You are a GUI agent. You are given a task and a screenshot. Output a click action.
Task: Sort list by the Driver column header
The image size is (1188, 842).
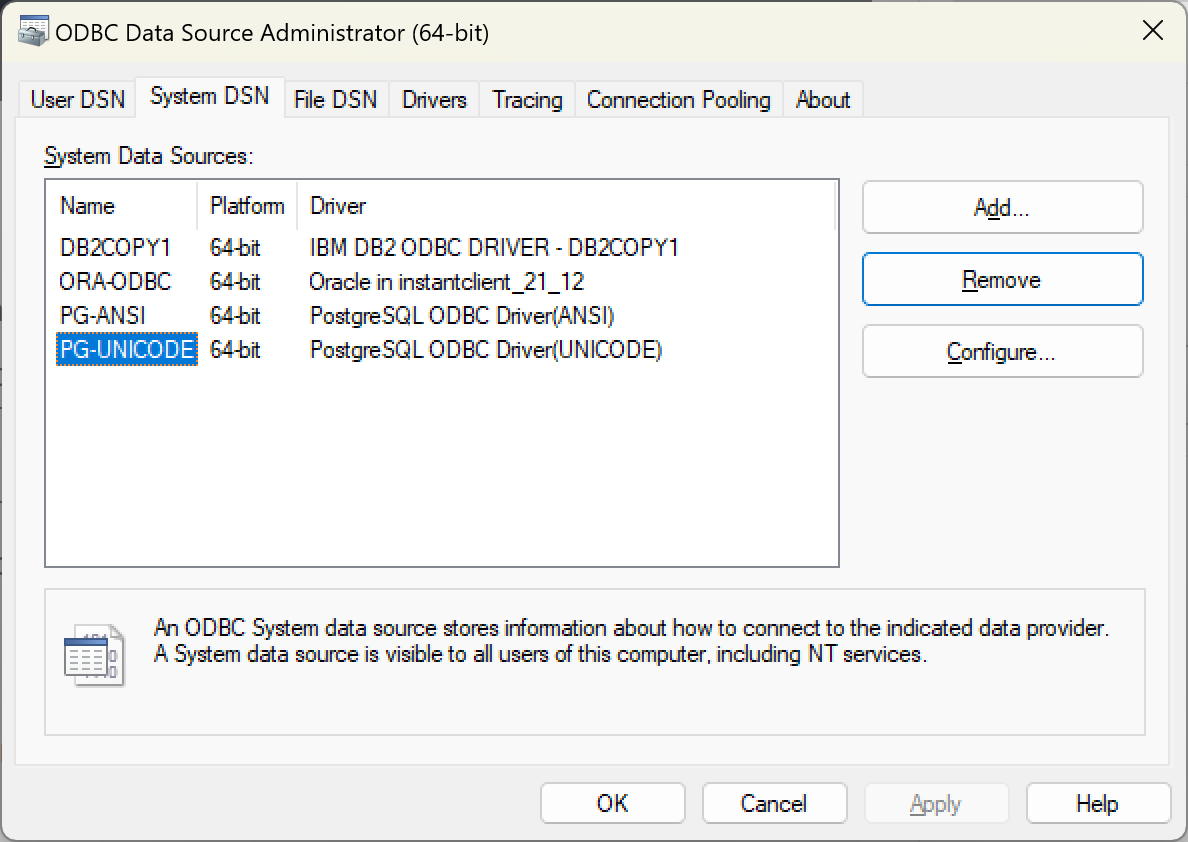[x=338, y=206]
